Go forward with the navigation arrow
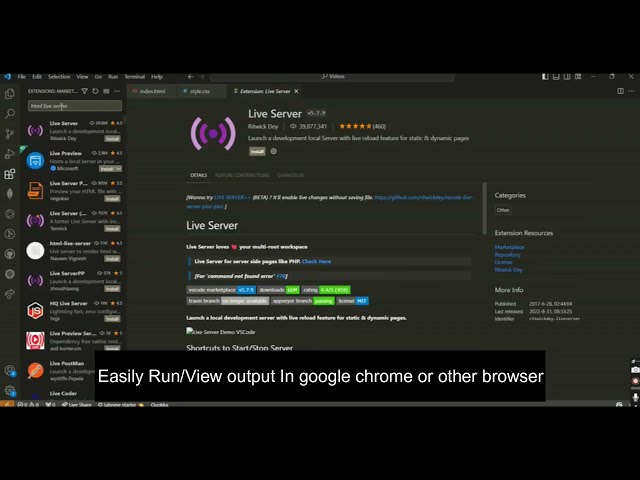 coord(202,76)
